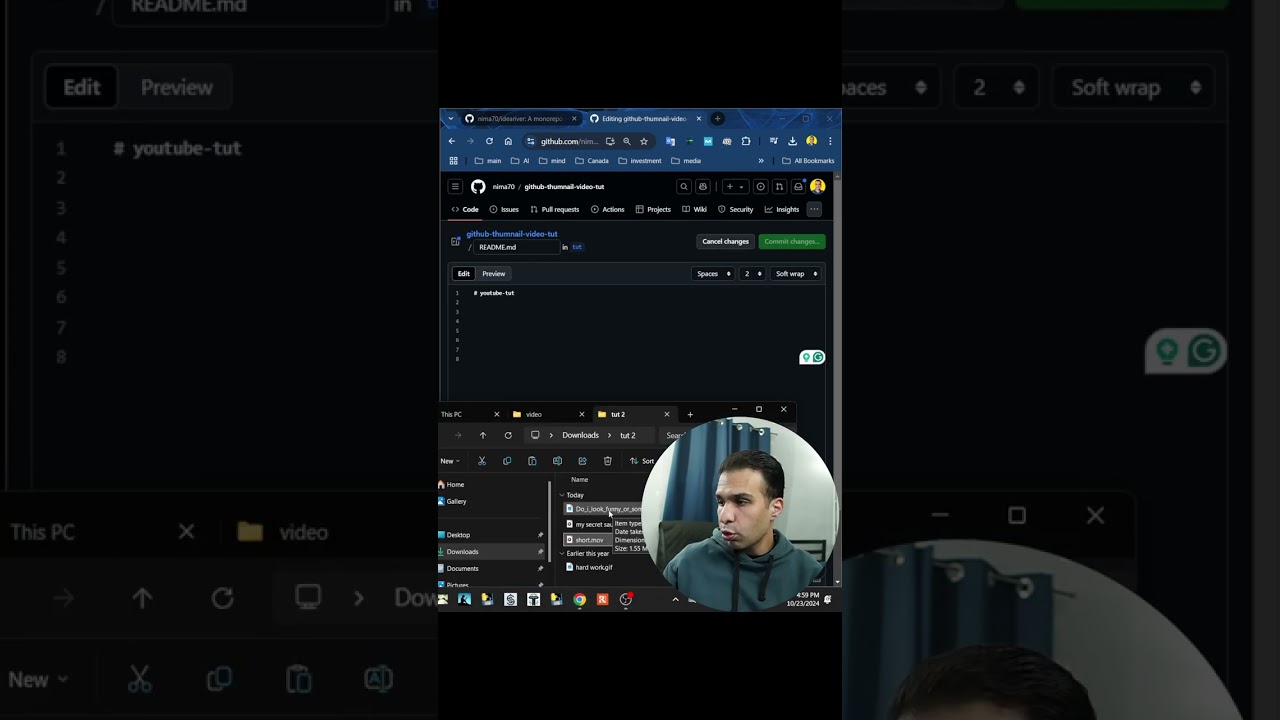Open OBS Studio icon in the taskbar
The image size is (1280, 720).
626,599
